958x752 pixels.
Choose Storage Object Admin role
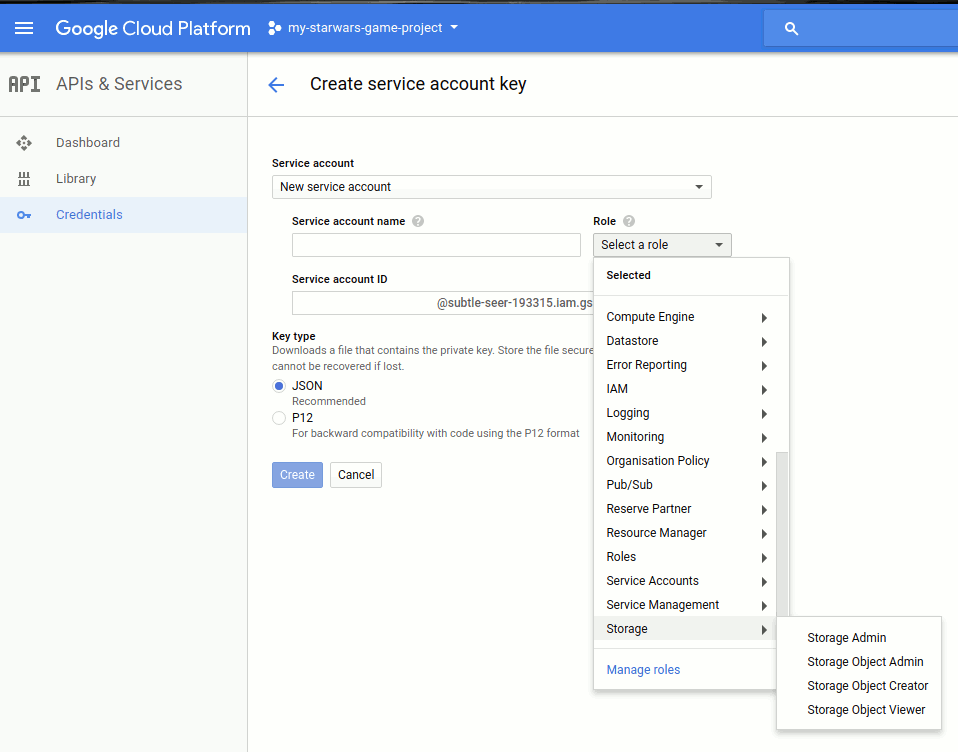tap(866, 661)
